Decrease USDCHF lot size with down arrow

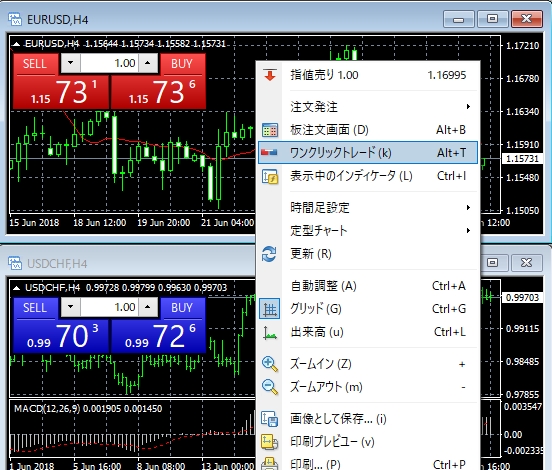click(x=70, y=307)
